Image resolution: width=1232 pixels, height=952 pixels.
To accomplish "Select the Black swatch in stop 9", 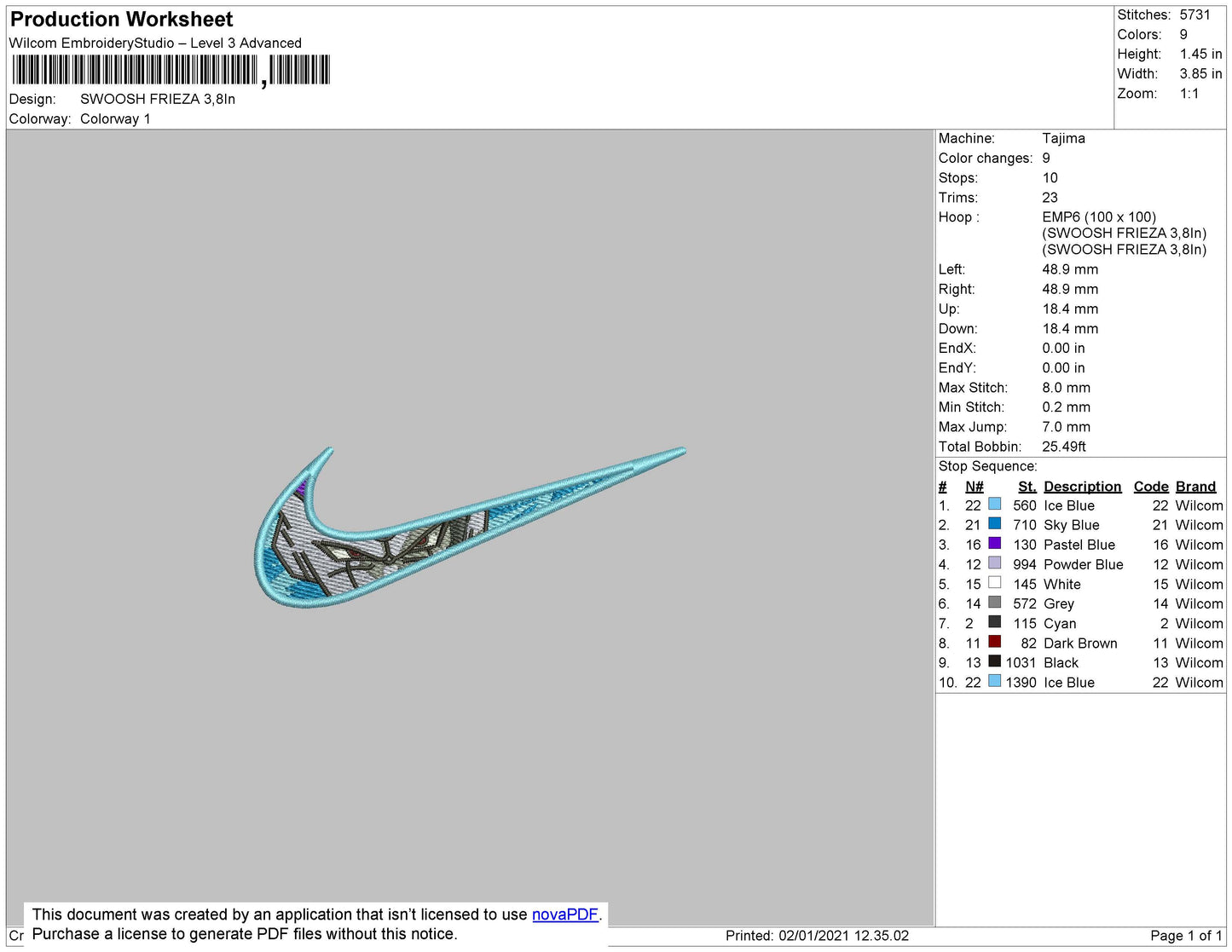I will pos(994,661).
